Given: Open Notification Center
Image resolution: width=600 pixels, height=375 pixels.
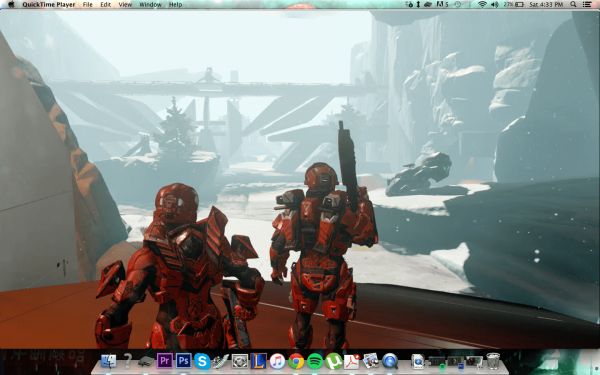Looking at the screenshot, I should click(x=586, y=5).
